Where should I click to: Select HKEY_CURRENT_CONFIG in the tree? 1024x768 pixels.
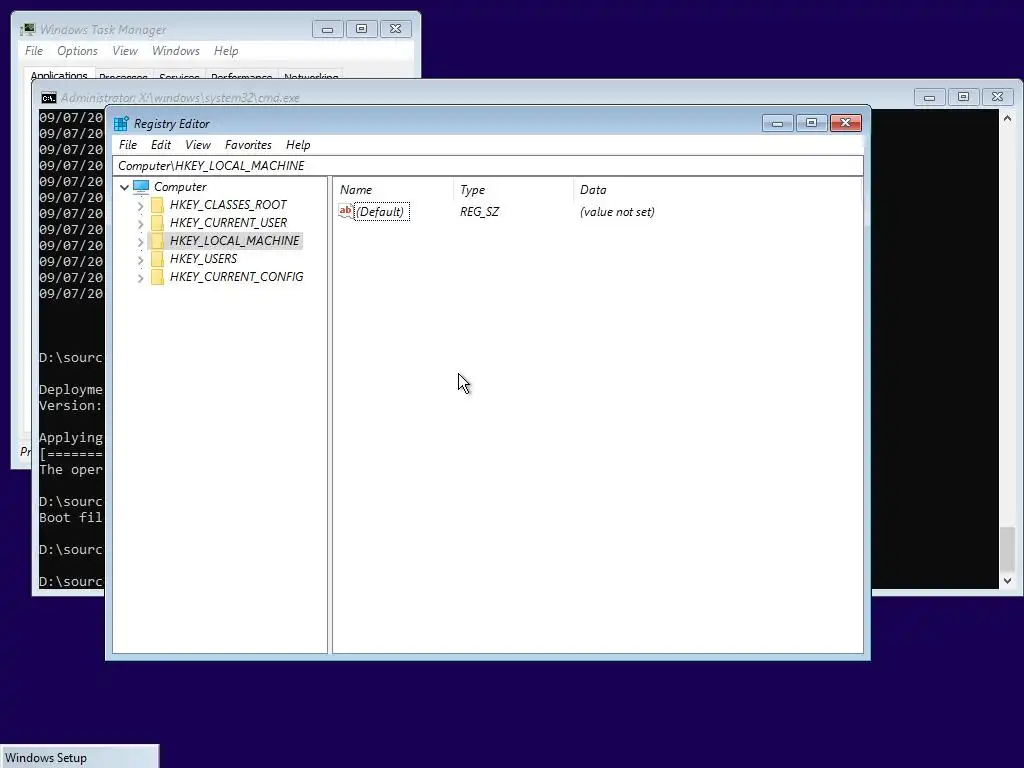click(236, 277)
